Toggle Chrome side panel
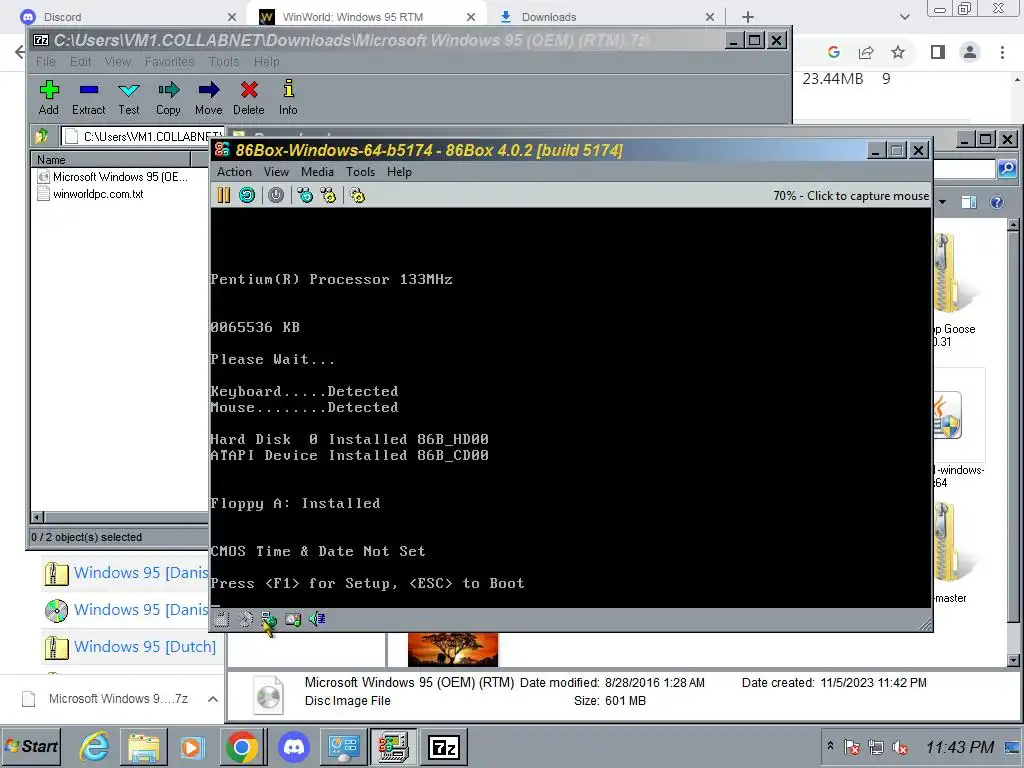 pyautogui.click(x=938, y=52)
